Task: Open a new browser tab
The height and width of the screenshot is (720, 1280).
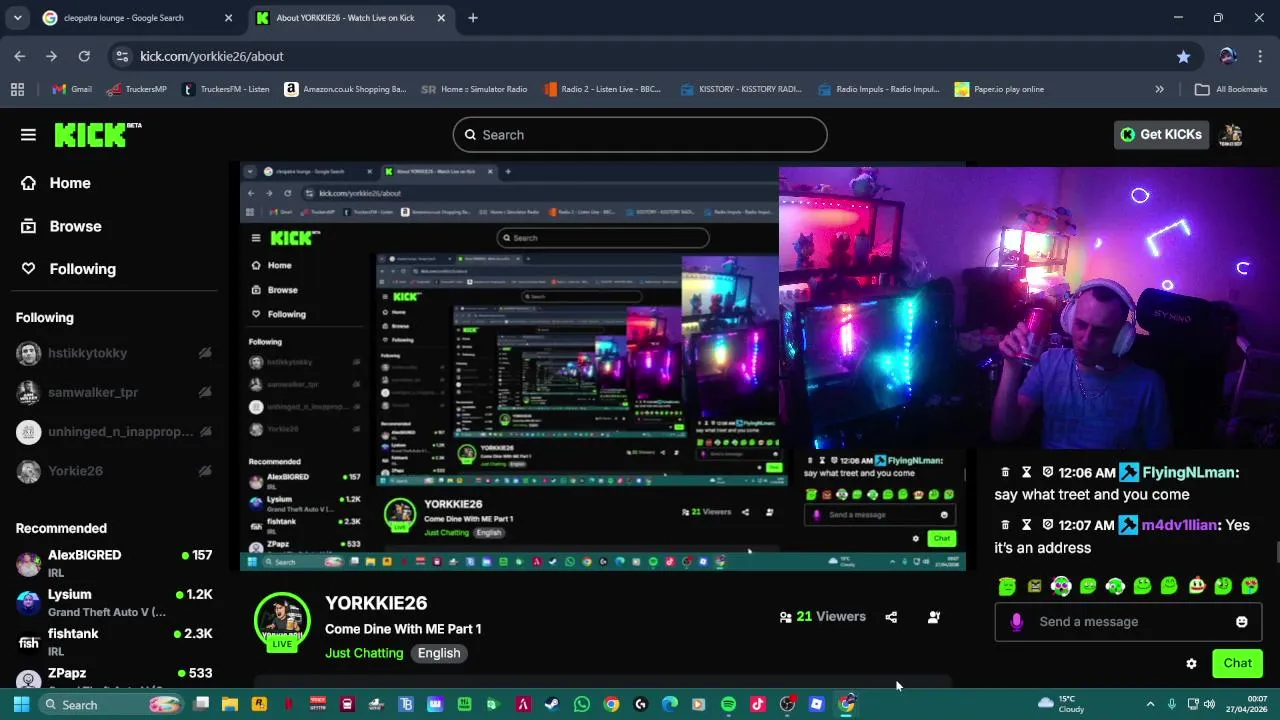Action: [473, 18]
